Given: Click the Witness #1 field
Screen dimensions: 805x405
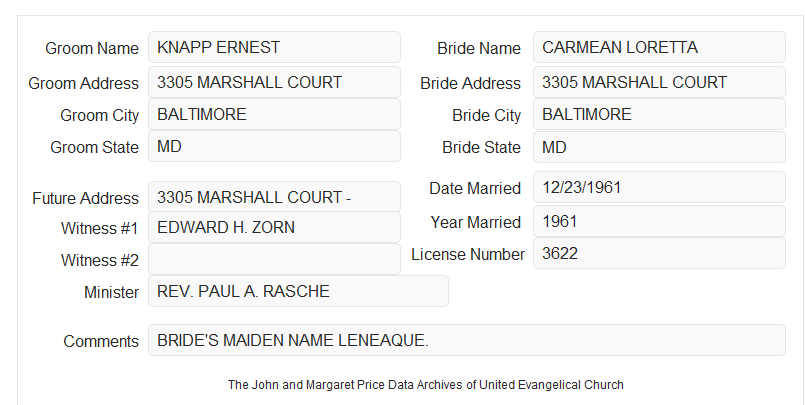Looking at the screenshot, I should pos(274,227).
